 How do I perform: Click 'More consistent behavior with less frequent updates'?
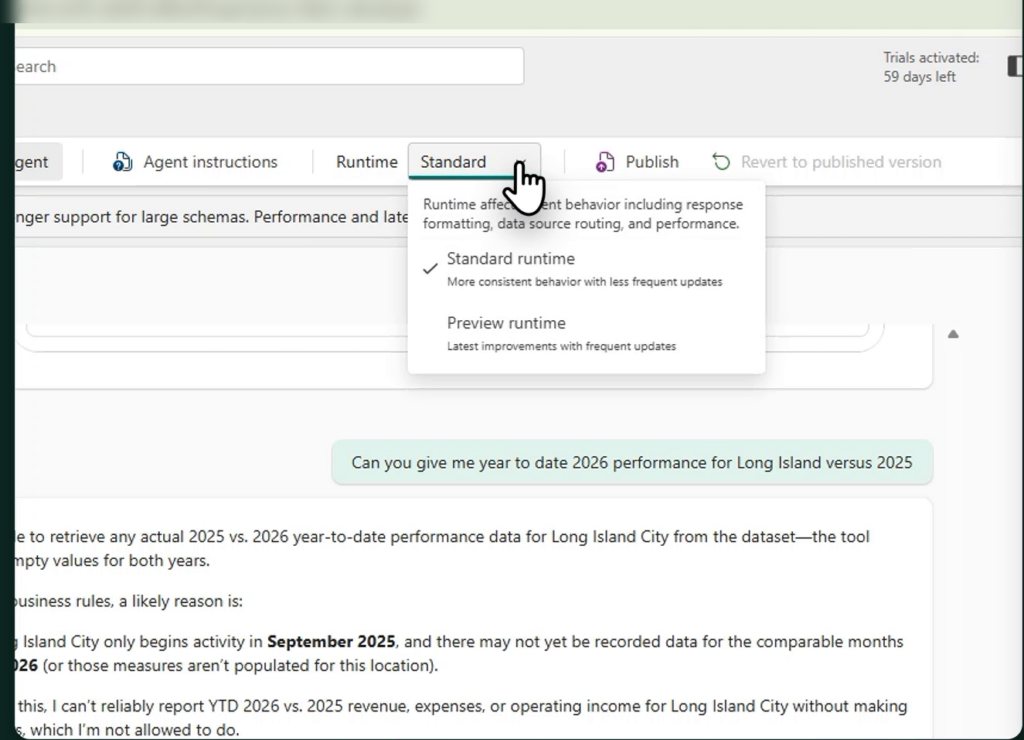584,282
